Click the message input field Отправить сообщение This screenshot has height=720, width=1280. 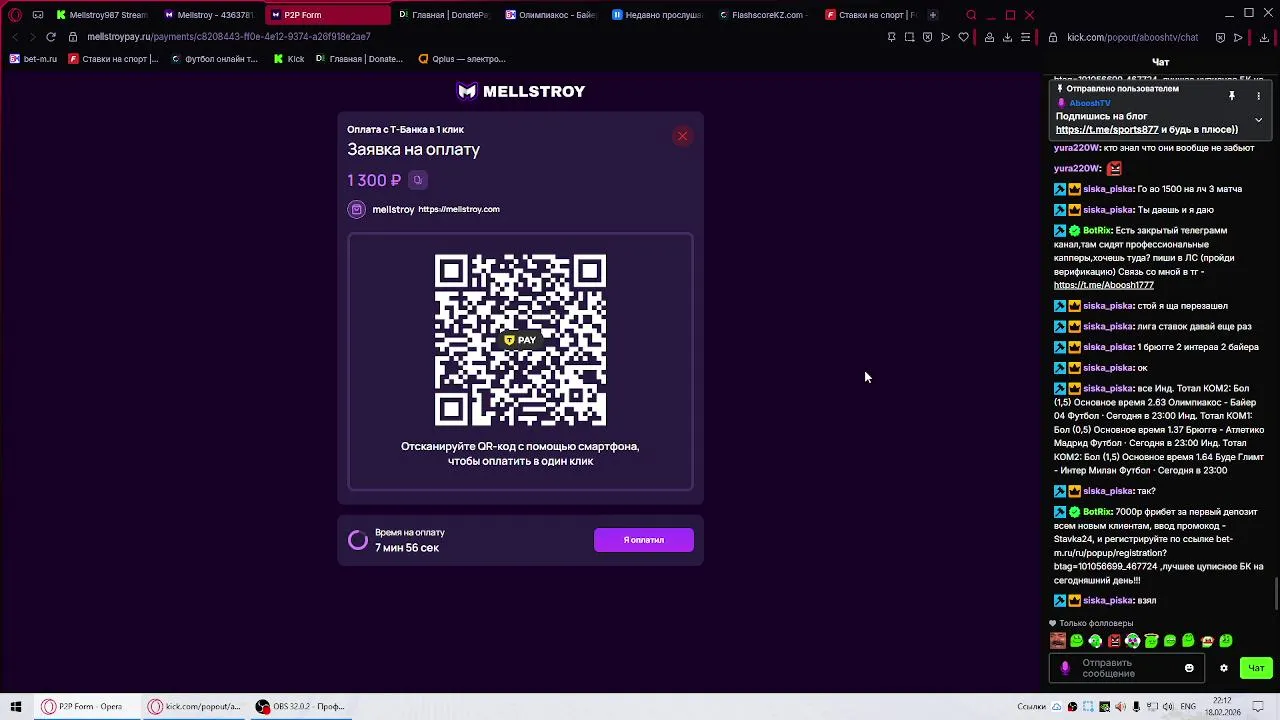point(1127,668)
